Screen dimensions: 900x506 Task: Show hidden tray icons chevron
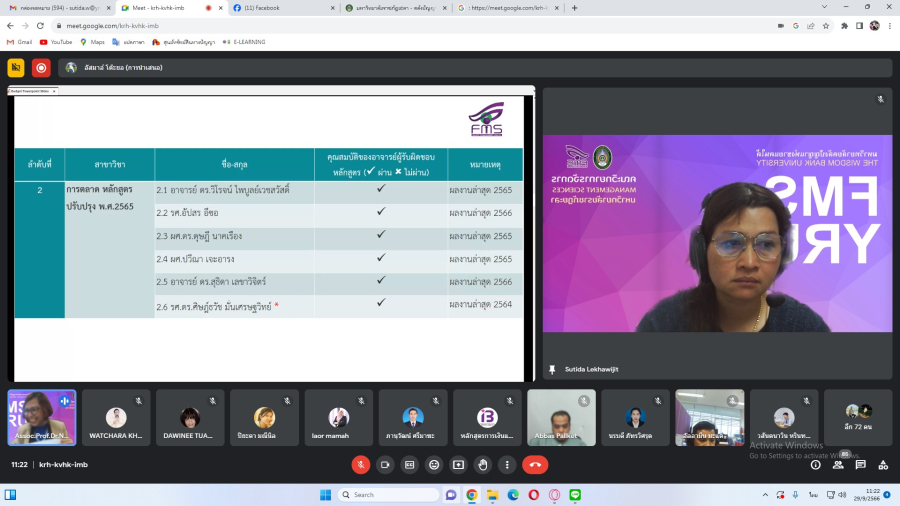click(765, 495)
